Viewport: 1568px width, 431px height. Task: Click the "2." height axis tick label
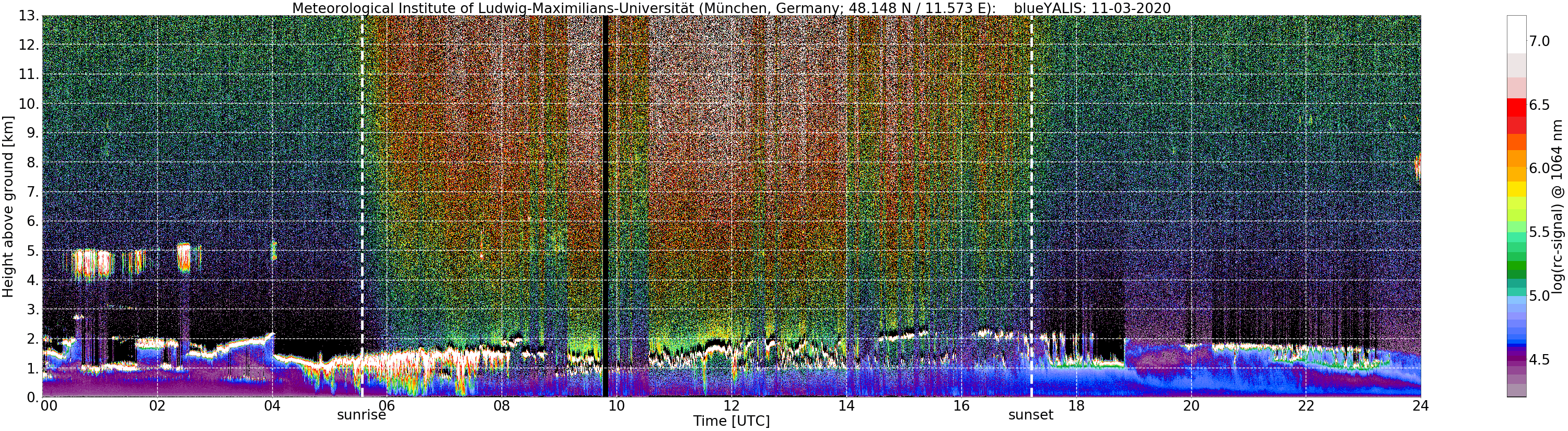[33, 338]
